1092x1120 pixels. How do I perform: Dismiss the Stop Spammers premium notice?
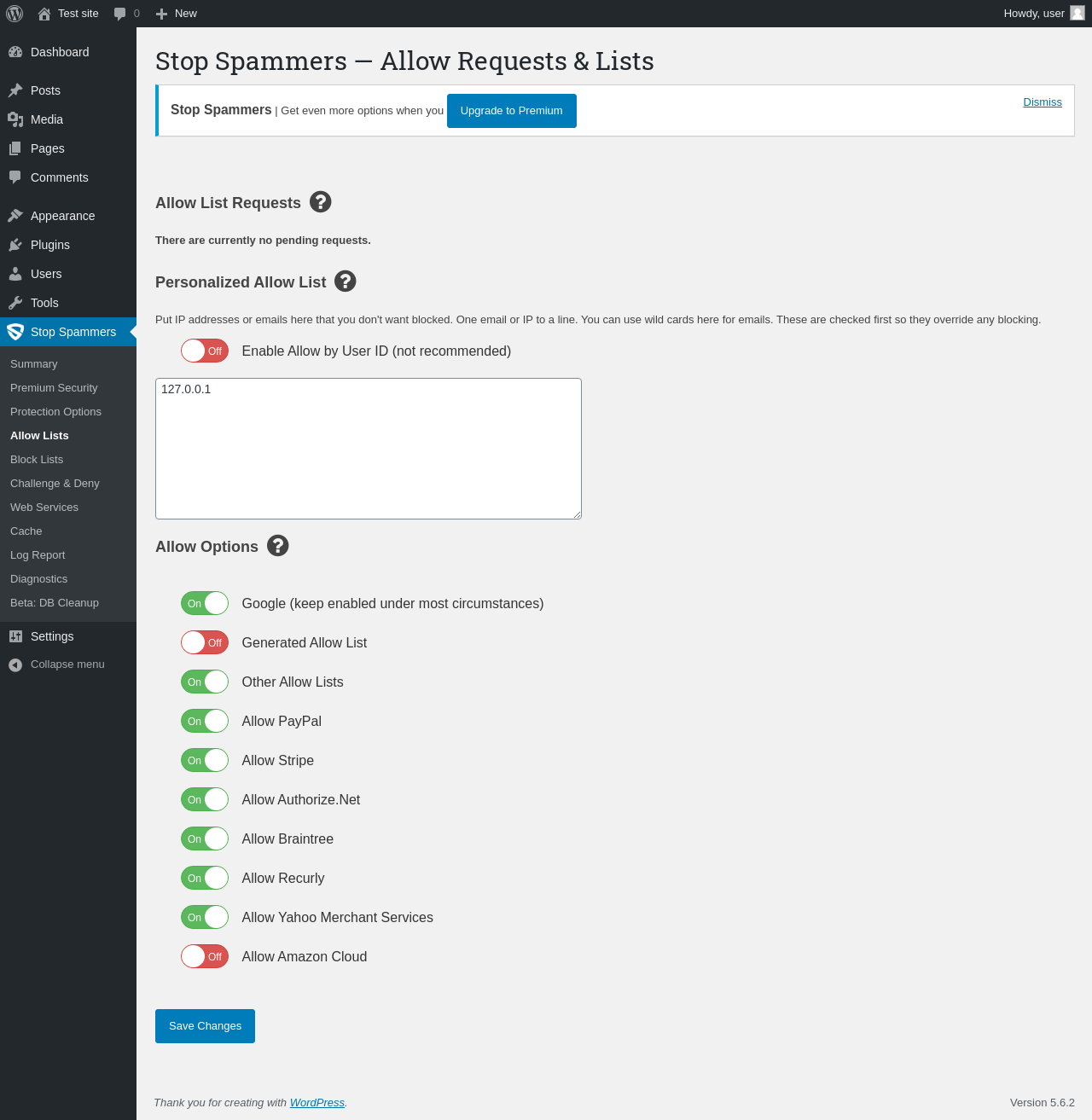[1043, 102]
